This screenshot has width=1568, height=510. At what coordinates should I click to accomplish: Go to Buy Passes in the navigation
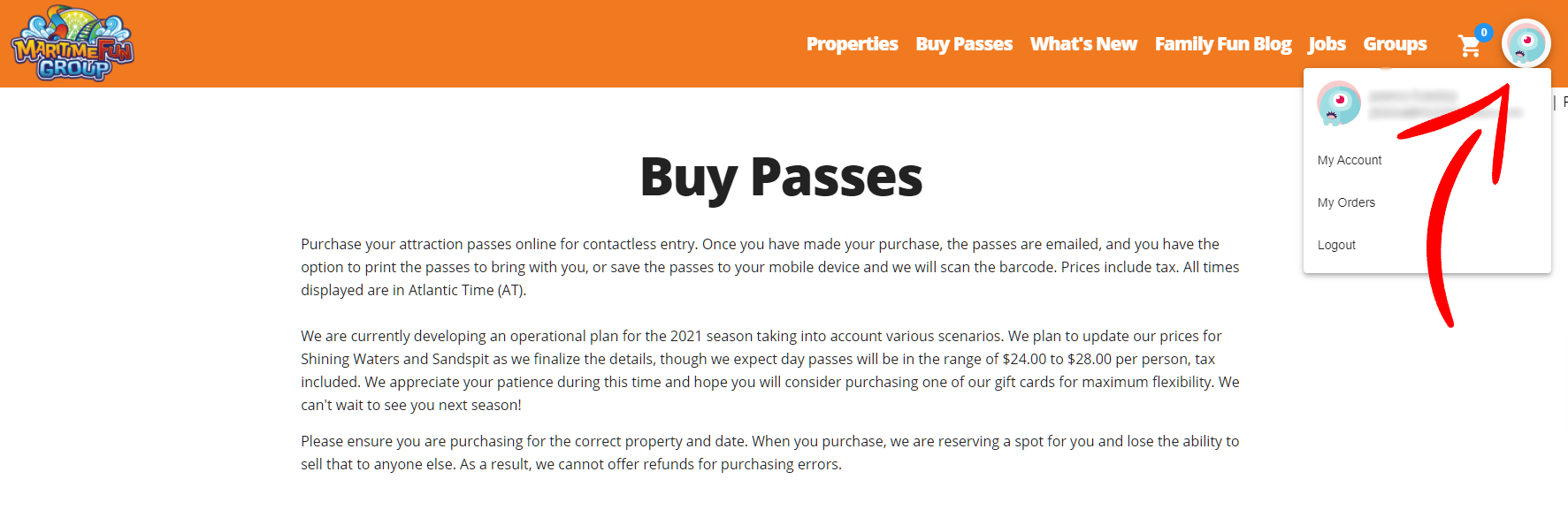click(x=964, y=44)
